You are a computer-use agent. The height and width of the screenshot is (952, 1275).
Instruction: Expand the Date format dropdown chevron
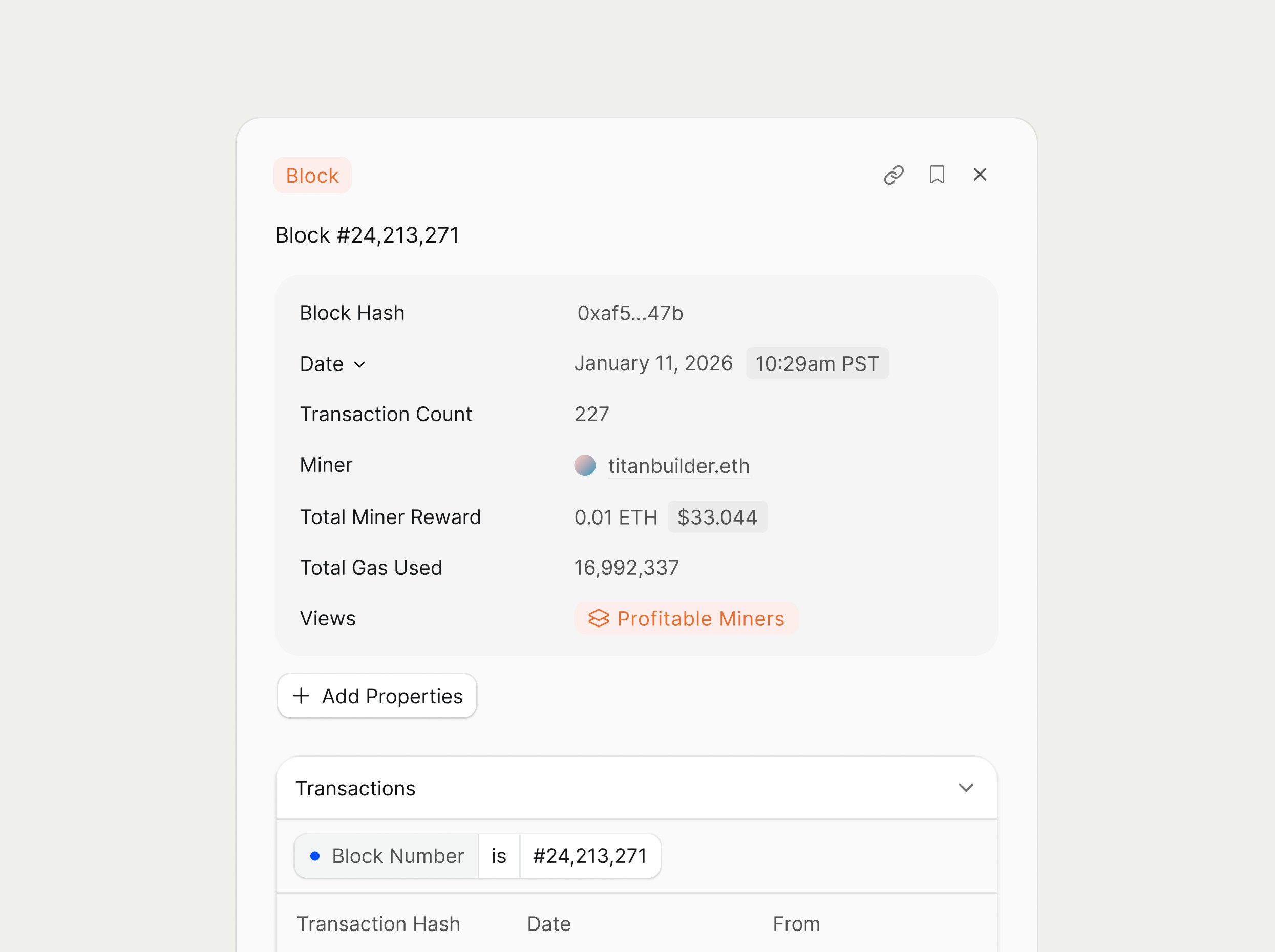[359, 364]
